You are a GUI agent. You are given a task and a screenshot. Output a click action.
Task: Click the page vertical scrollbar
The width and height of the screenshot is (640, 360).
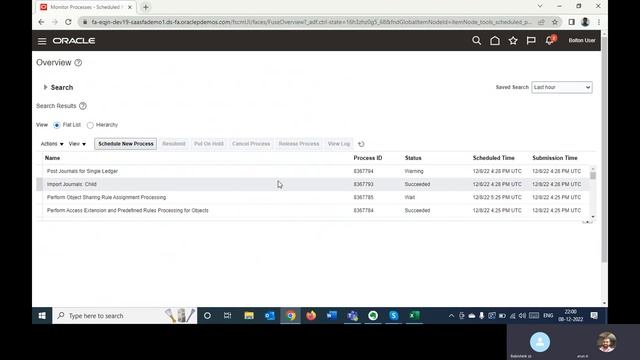coord(604,149)
